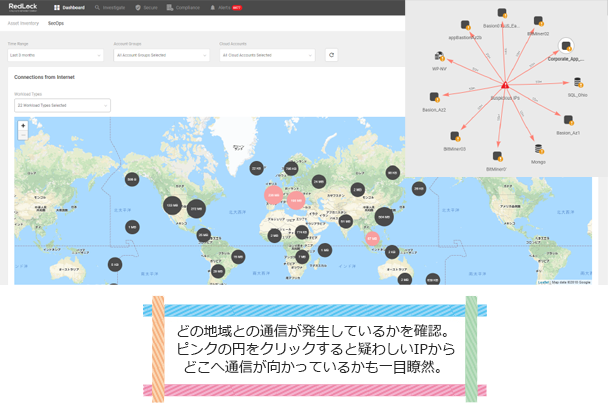Click the refresh icon beside Cloud Accounts

click(331, 55)
